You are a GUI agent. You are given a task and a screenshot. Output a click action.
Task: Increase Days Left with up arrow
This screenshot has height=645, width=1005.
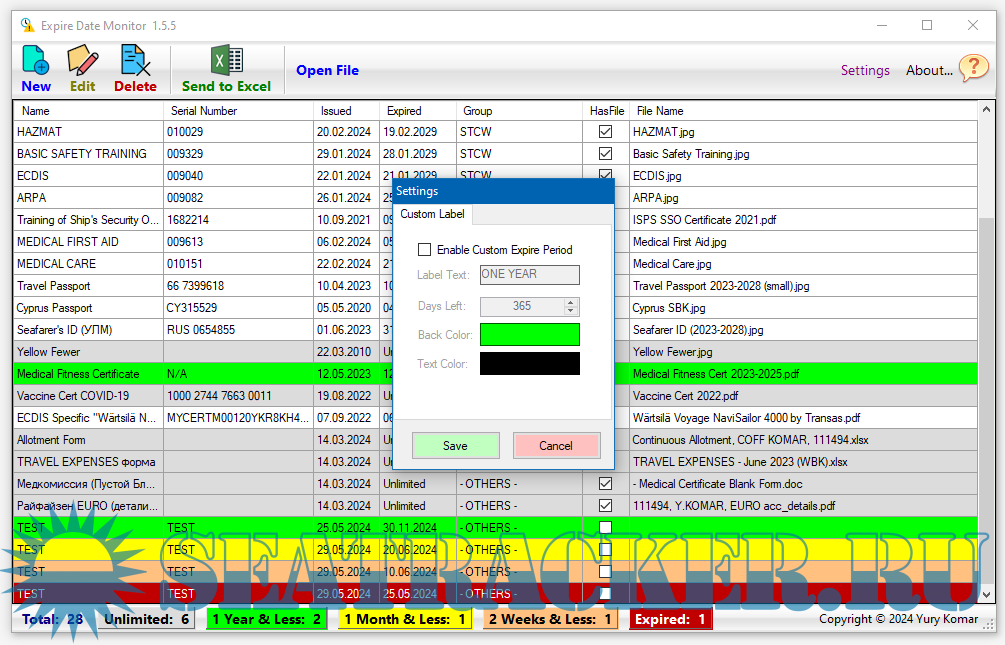[x=571, y=302]
